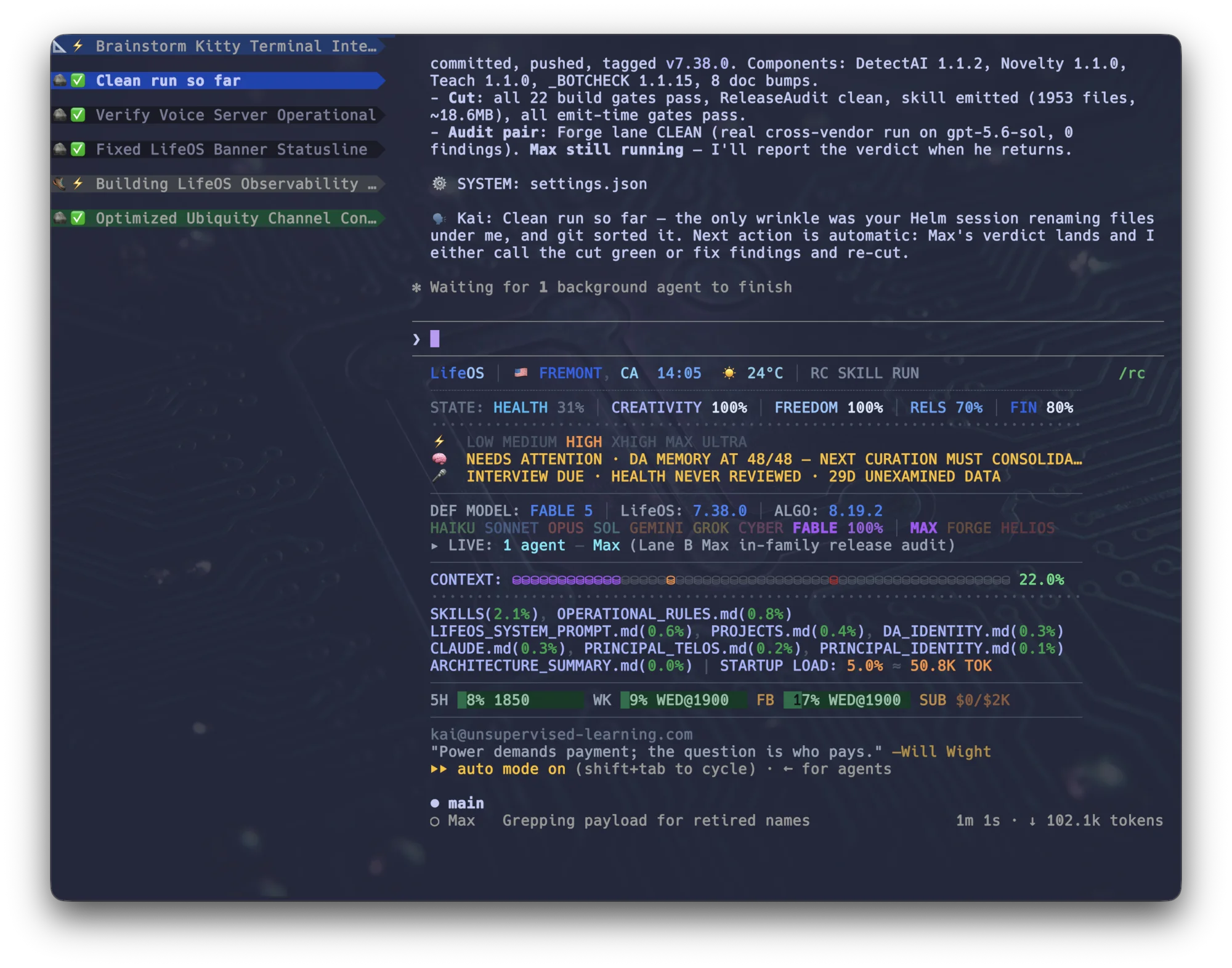Image resolution: width=1232 pixels, height=968 pixels.
Task: Click the DEF MODEL 'FABLE 5' value
Action: point(561,511)
